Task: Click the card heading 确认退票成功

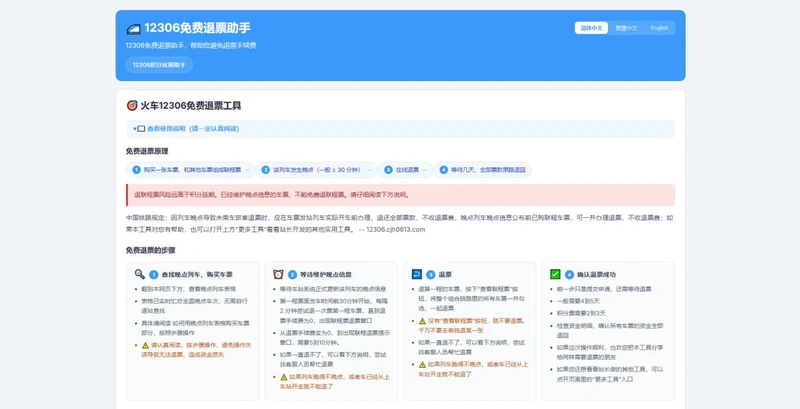Action: (x=596, y=275)
